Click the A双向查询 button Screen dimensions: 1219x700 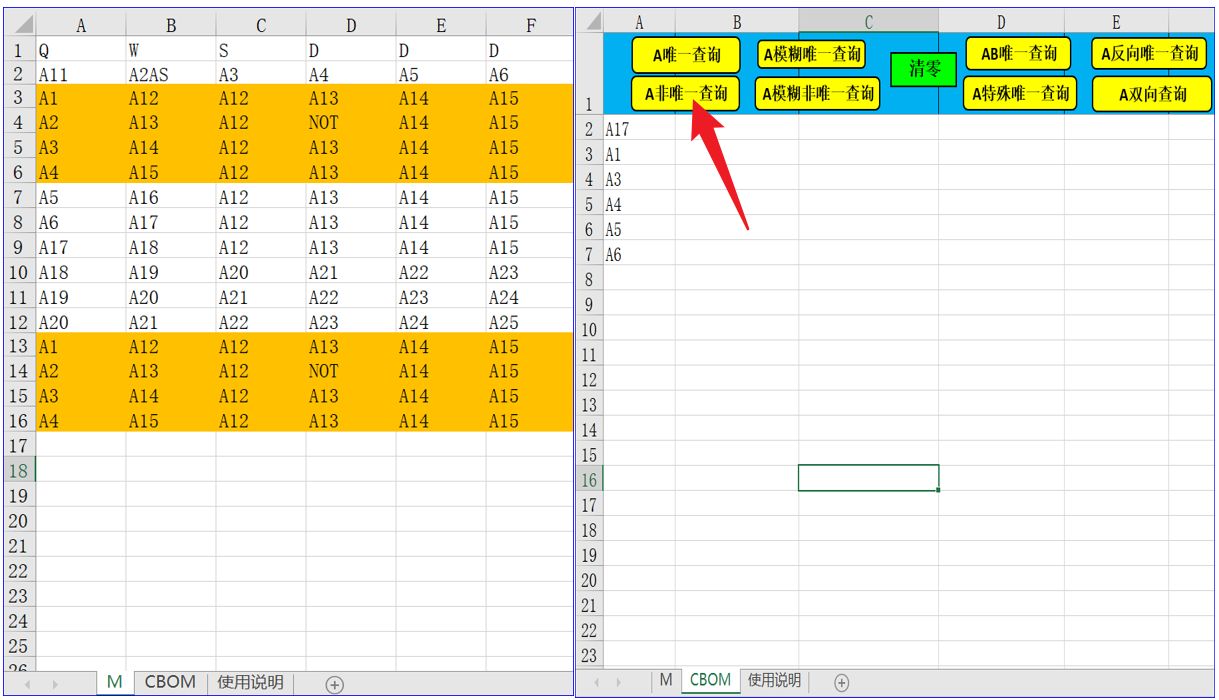(1152, 95)
